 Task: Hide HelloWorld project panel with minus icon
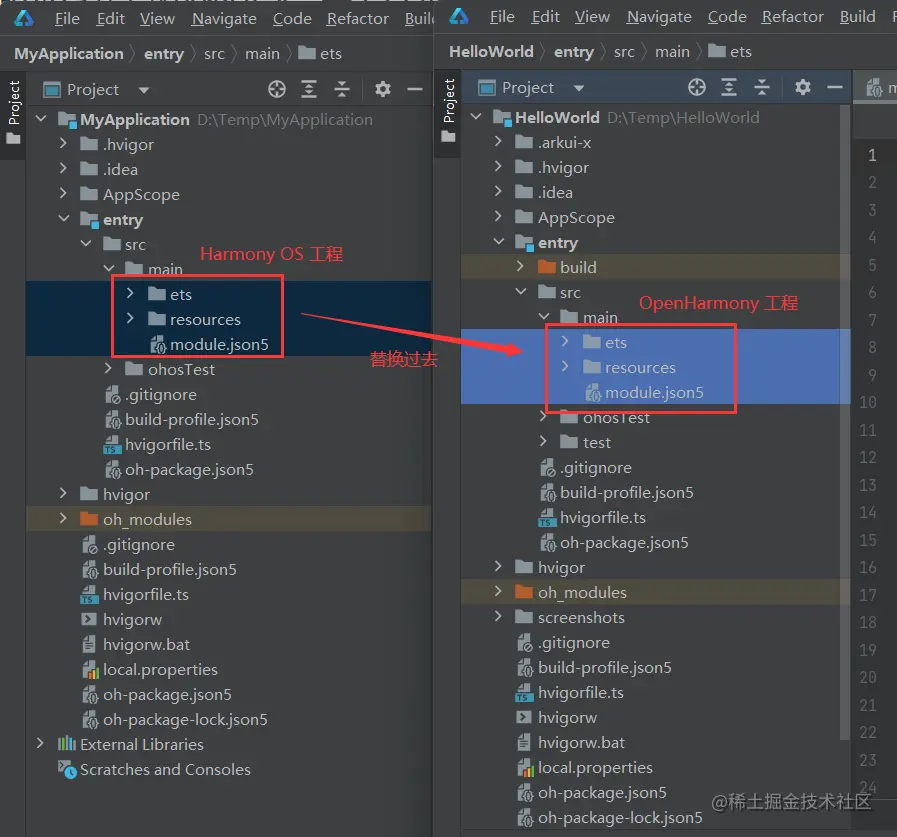(835, 88)
